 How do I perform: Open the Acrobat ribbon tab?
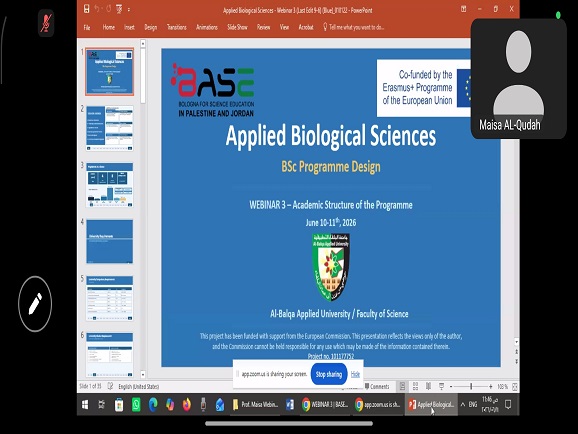(306, 27)
